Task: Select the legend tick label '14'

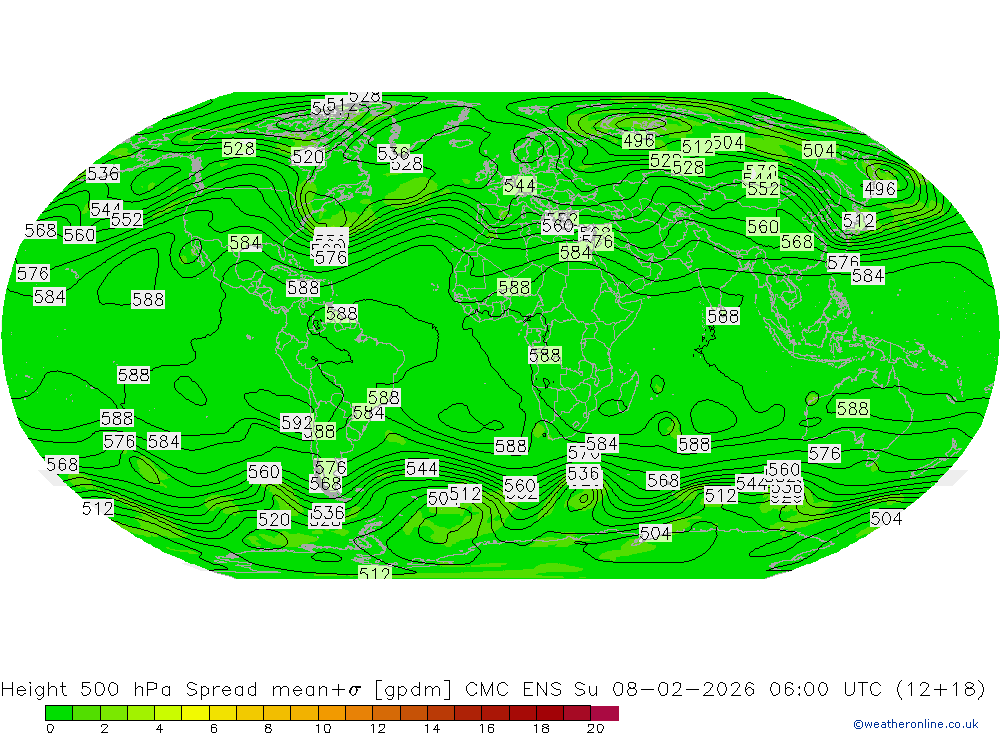Action: [x=432, y=728]
